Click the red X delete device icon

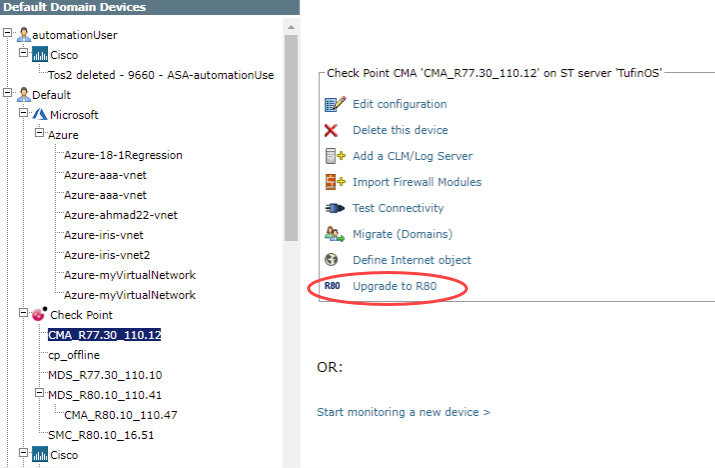pyautogui.click(x=332, y=130)
